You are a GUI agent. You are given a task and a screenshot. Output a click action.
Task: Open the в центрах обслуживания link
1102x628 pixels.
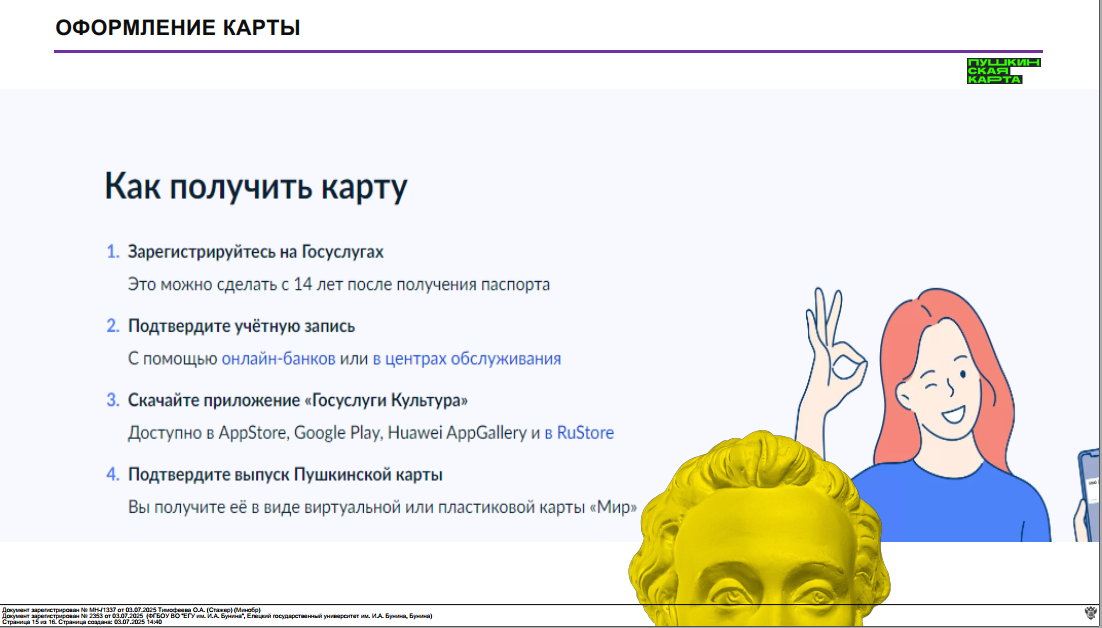(467, 359)
